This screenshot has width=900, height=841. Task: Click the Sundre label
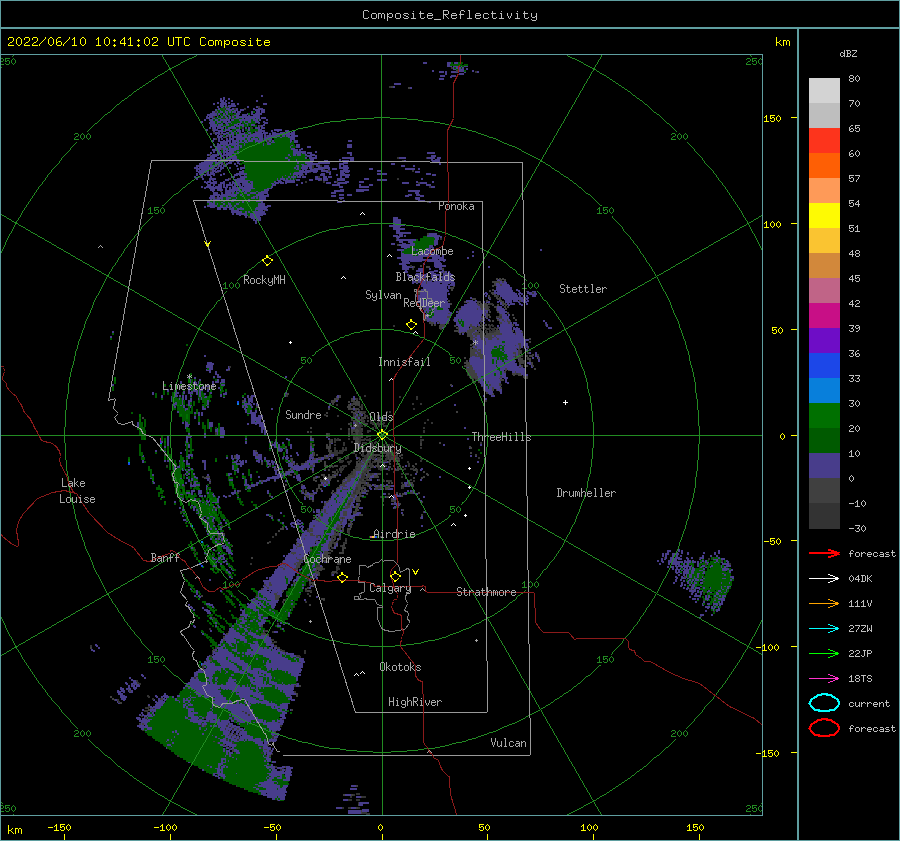(x=303, y=414)
